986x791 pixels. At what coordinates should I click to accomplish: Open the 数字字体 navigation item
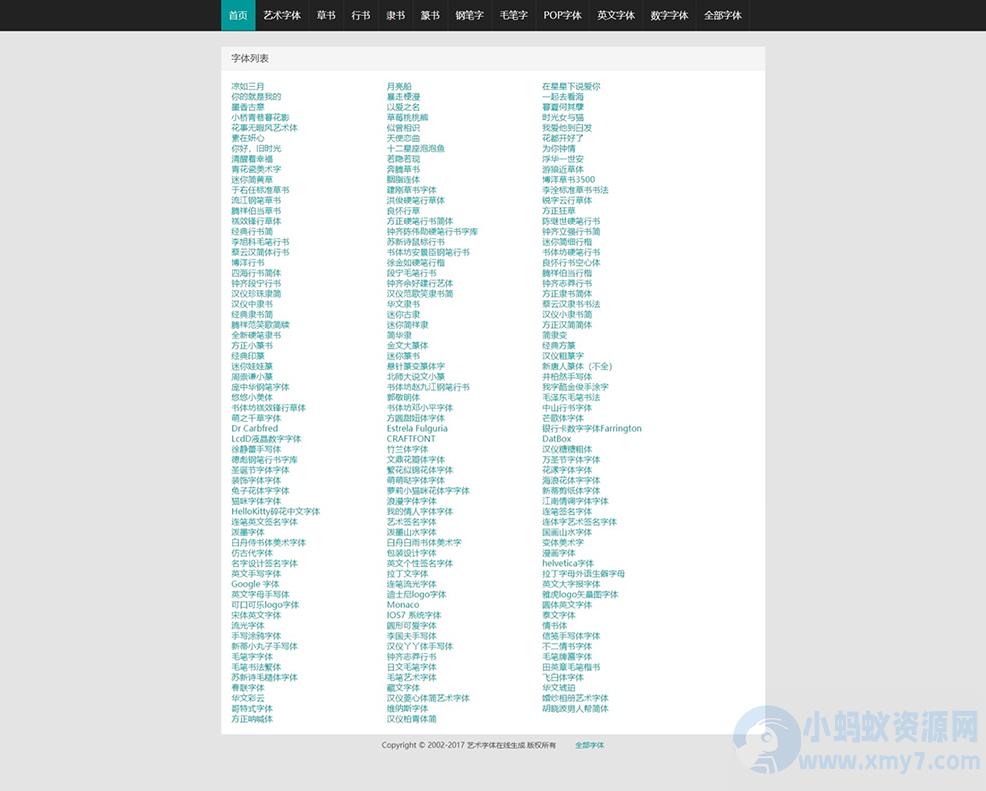[x=669, y=15]
